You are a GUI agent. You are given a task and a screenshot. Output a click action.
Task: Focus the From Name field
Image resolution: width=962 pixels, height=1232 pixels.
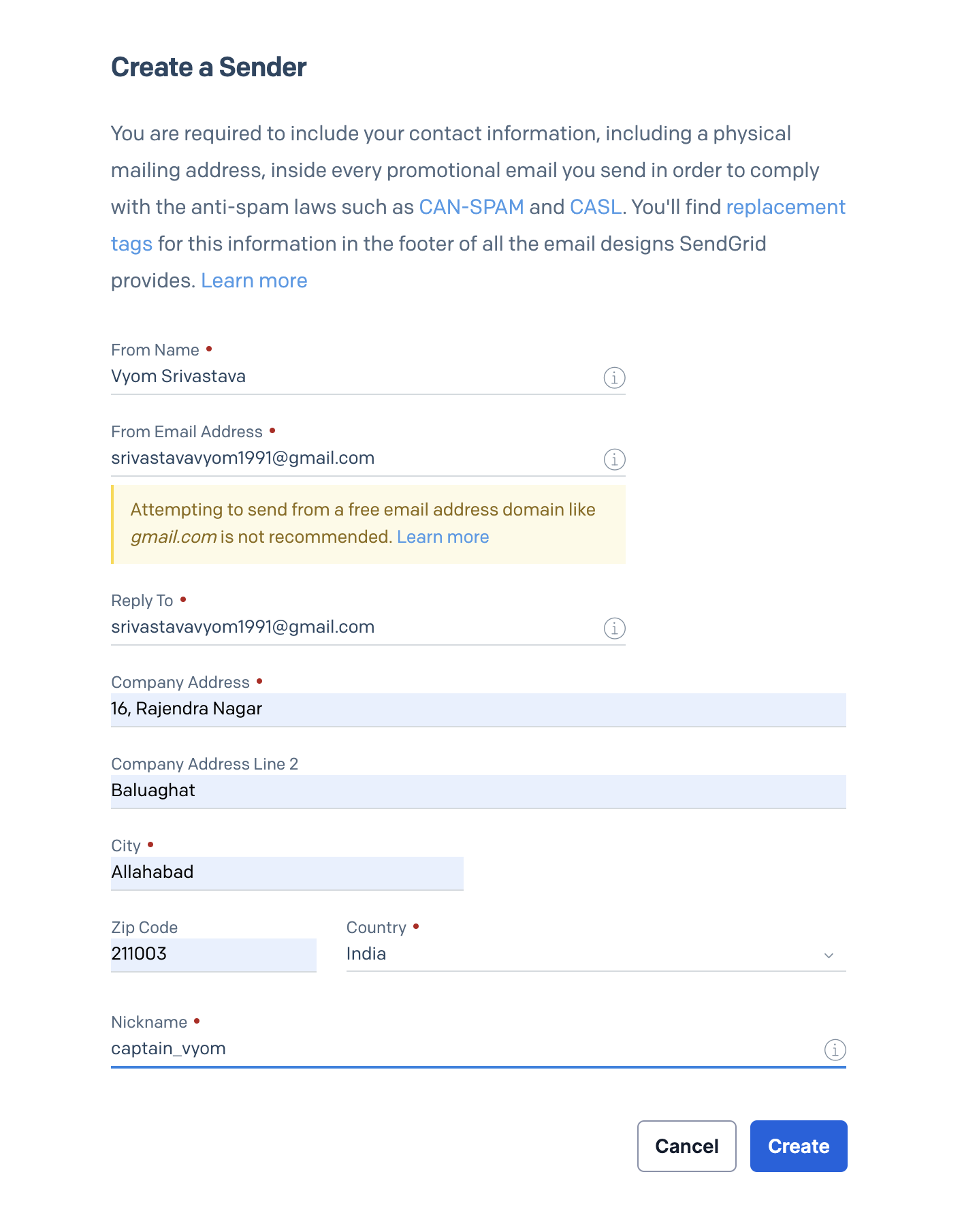[354, 377]
